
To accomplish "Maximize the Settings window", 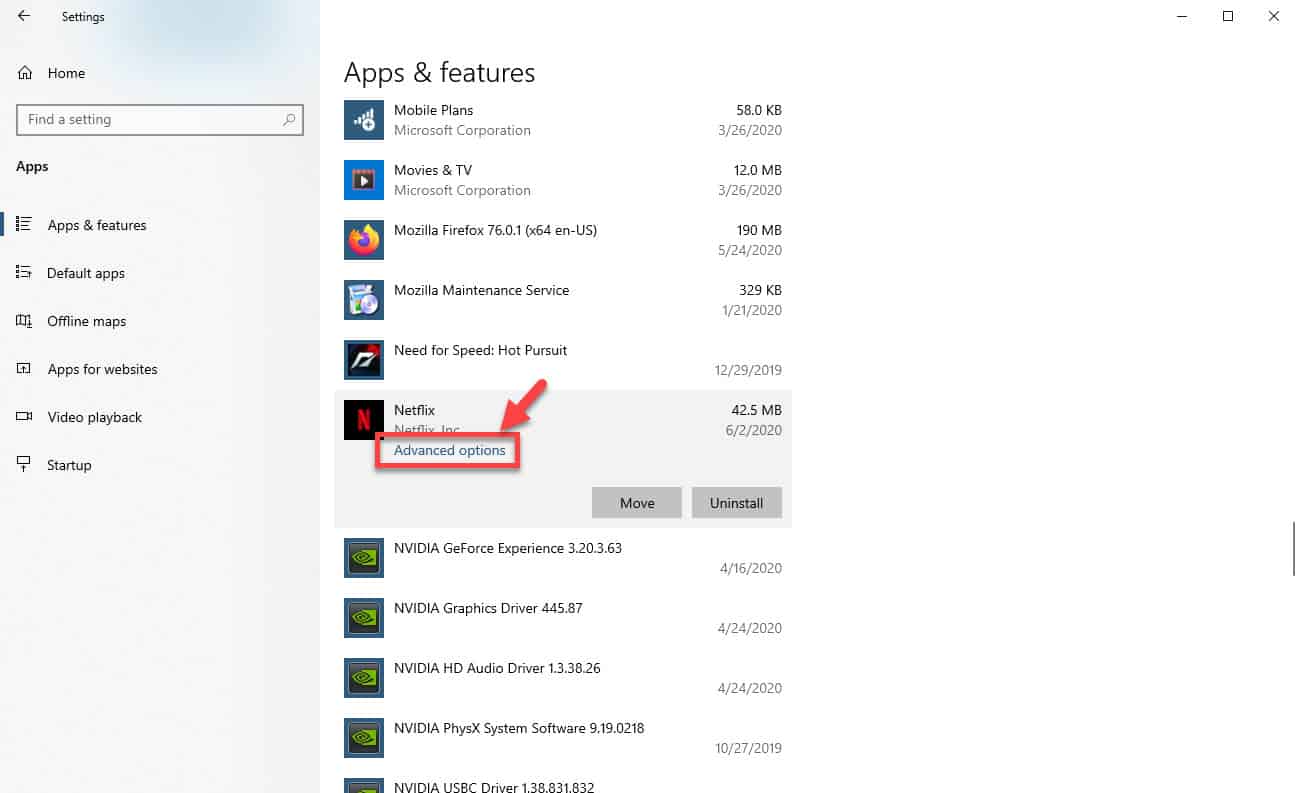I will tap(1228, 16).
